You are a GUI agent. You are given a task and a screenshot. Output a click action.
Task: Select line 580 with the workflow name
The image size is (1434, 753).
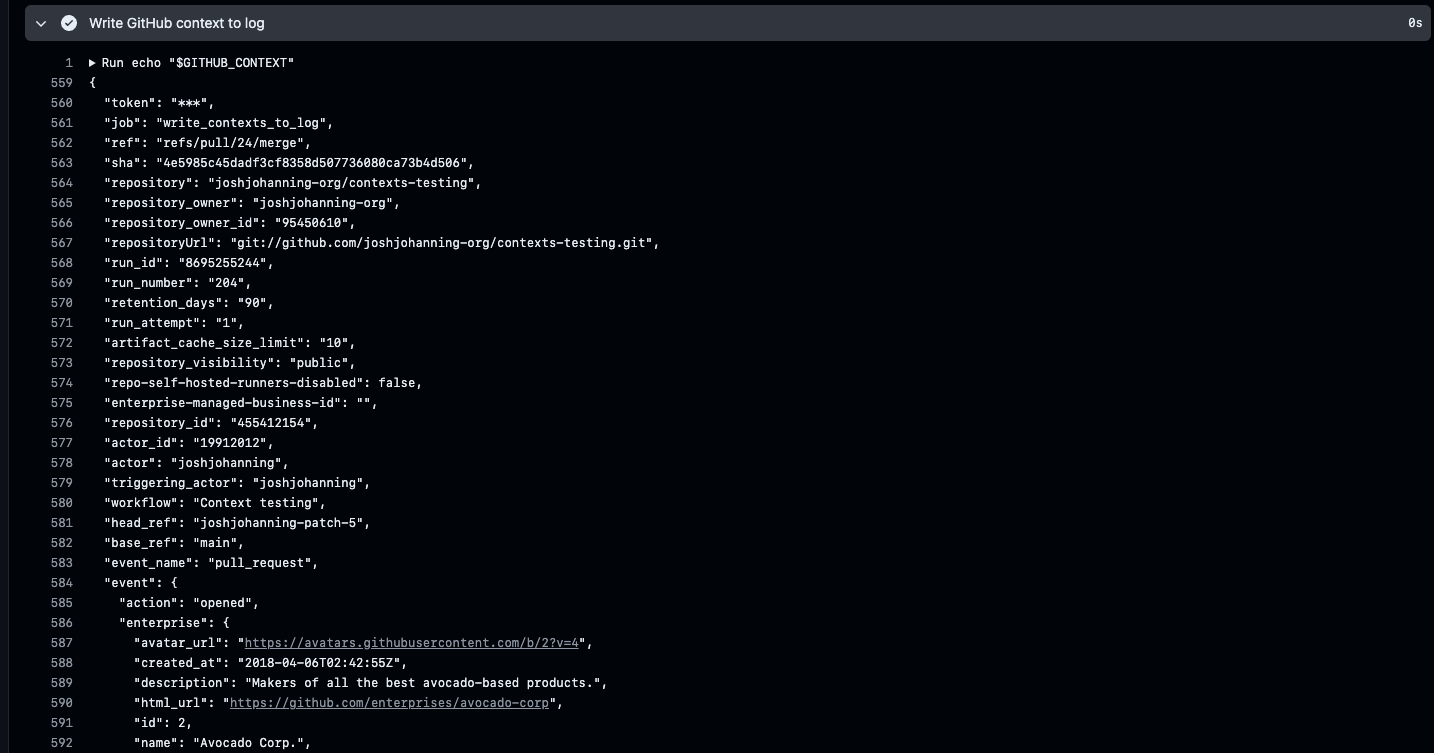tap(214, 503)
